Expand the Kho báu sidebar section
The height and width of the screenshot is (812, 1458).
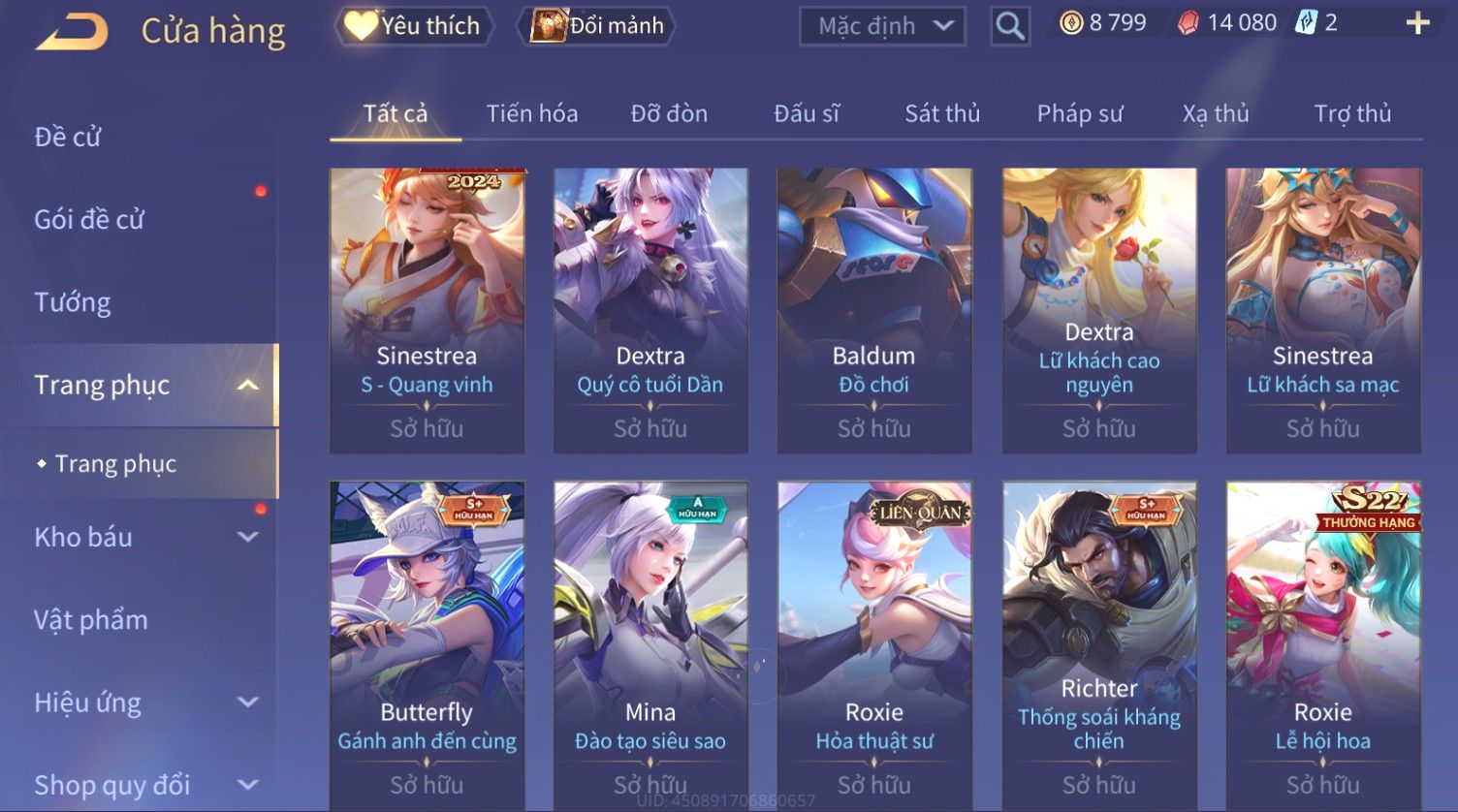coord(248,537)
